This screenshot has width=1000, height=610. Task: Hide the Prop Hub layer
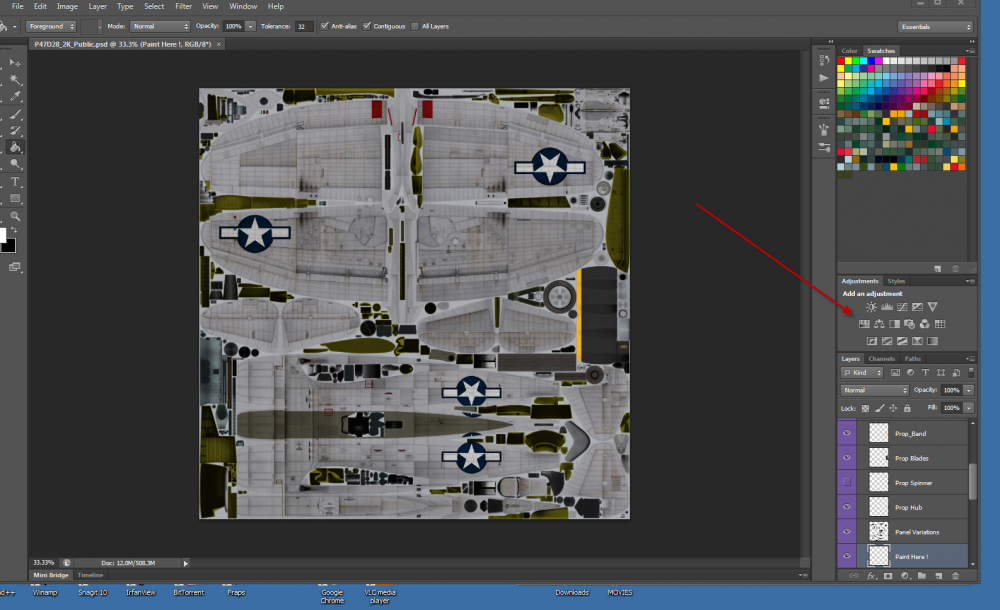click(x=847, y=507)
